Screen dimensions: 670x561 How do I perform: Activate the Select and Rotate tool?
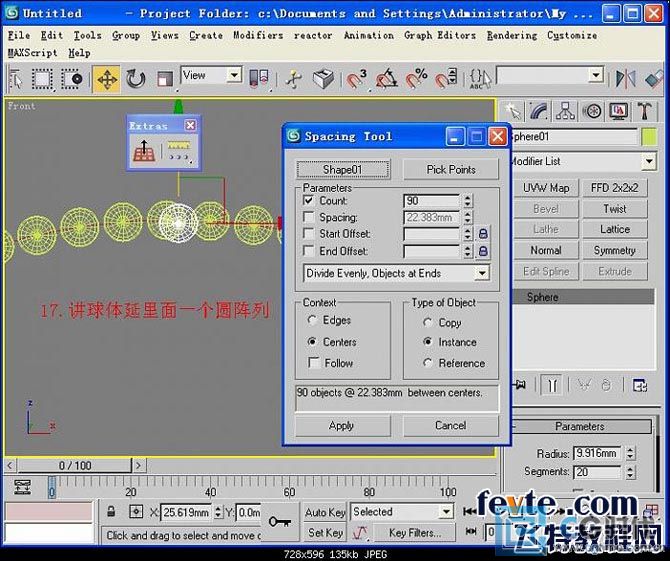(135, 79)
